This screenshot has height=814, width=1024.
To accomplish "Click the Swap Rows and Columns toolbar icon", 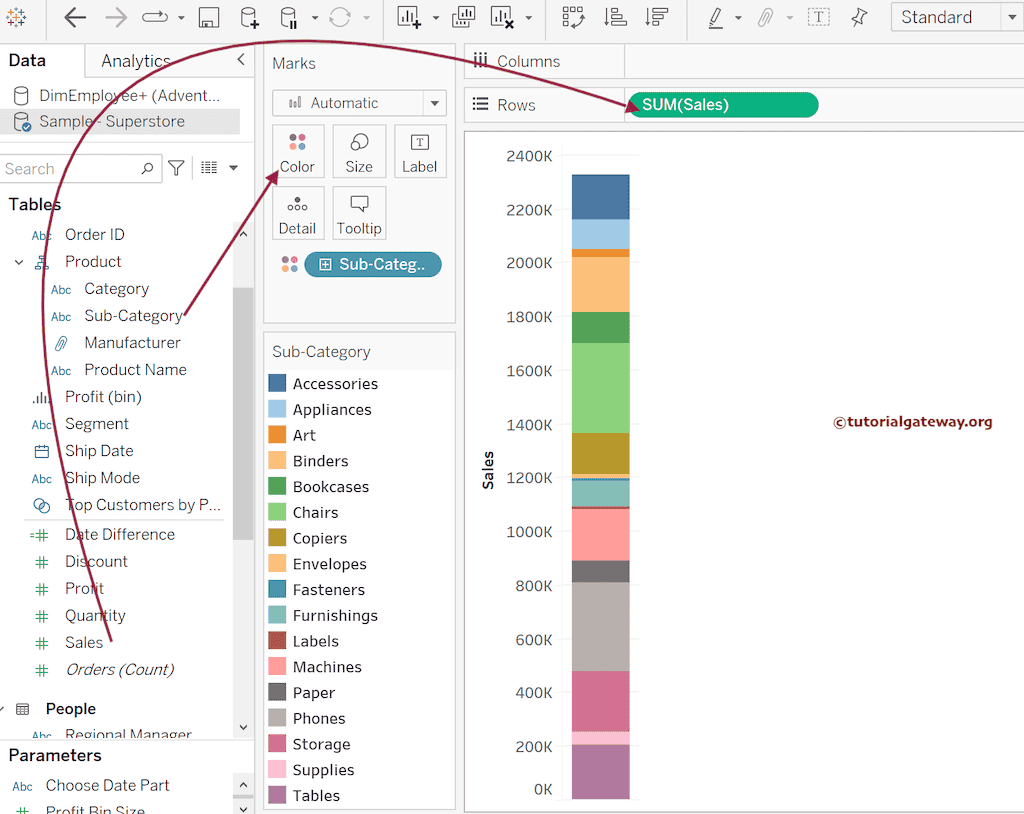I will pyautogui.click(x=575, y=18).
